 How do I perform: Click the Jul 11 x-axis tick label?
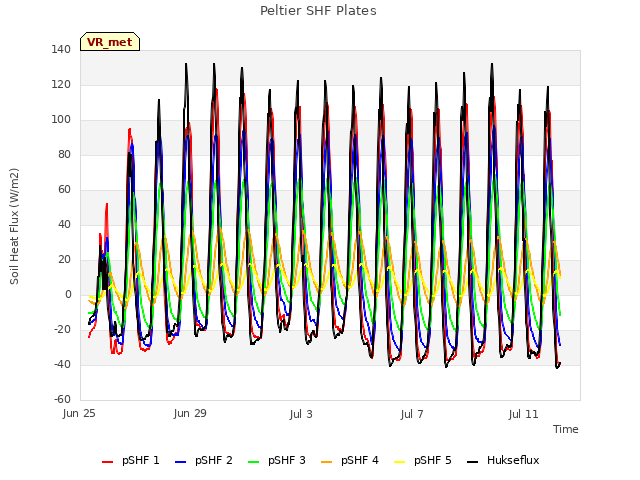(524, 414)
